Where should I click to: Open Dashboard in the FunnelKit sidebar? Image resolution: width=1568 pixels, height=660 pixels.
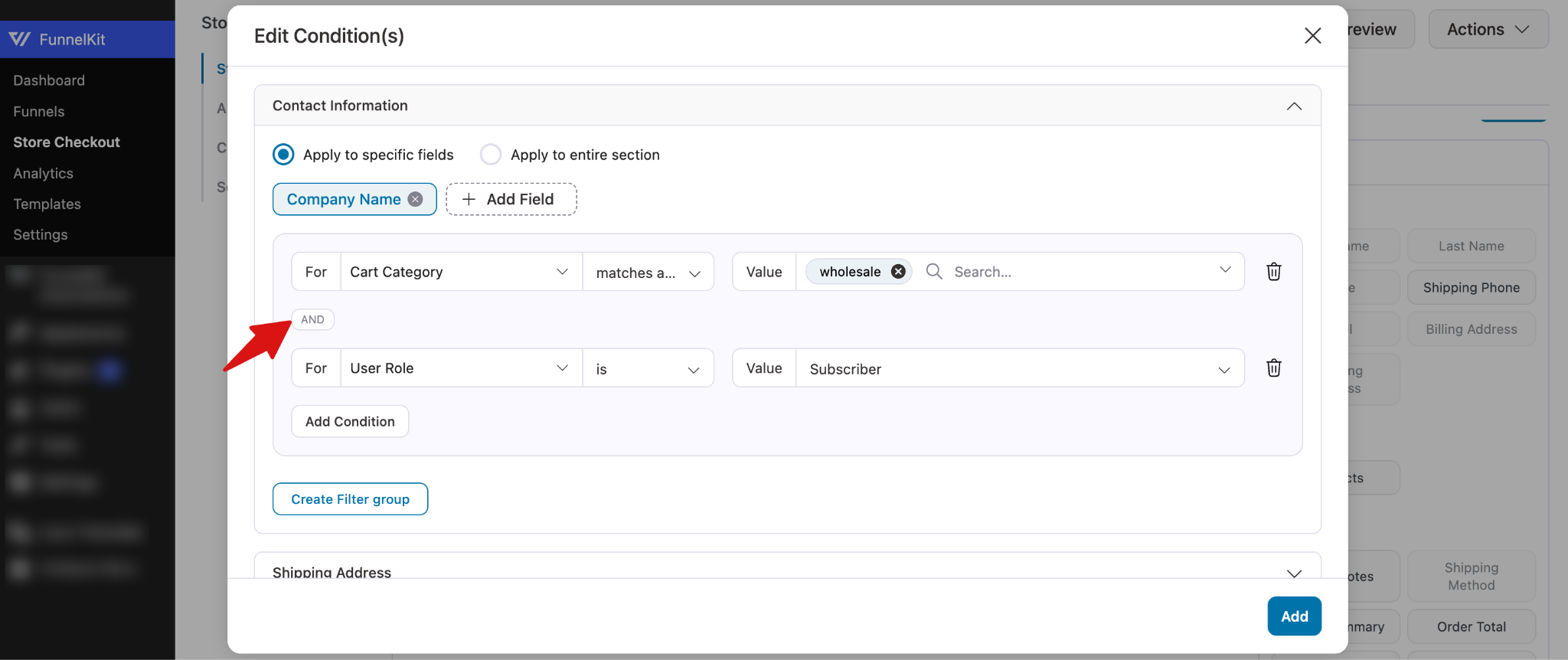click(49, 80)
